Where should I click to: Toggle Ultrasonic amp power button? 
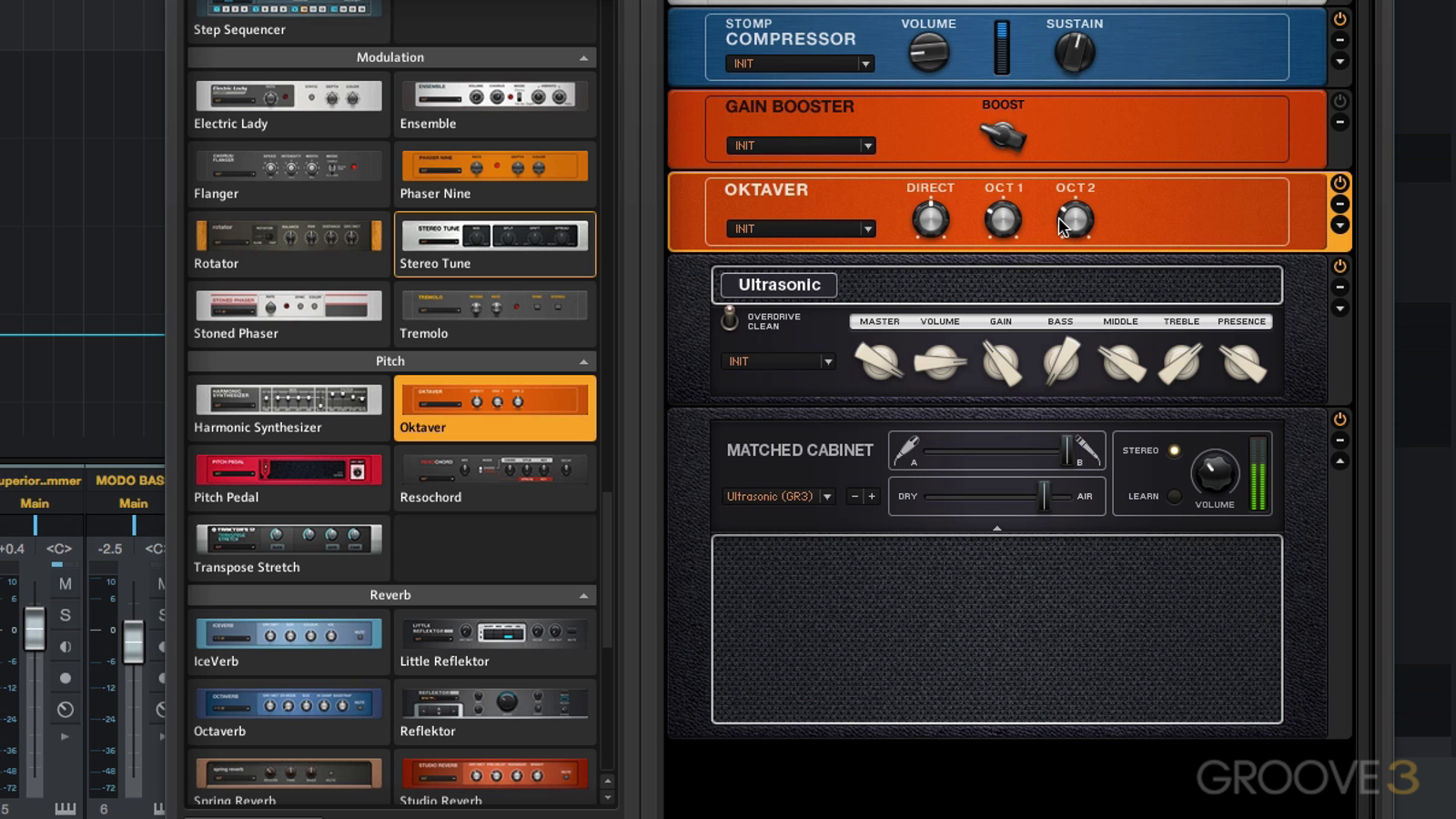click(1340, 266)
